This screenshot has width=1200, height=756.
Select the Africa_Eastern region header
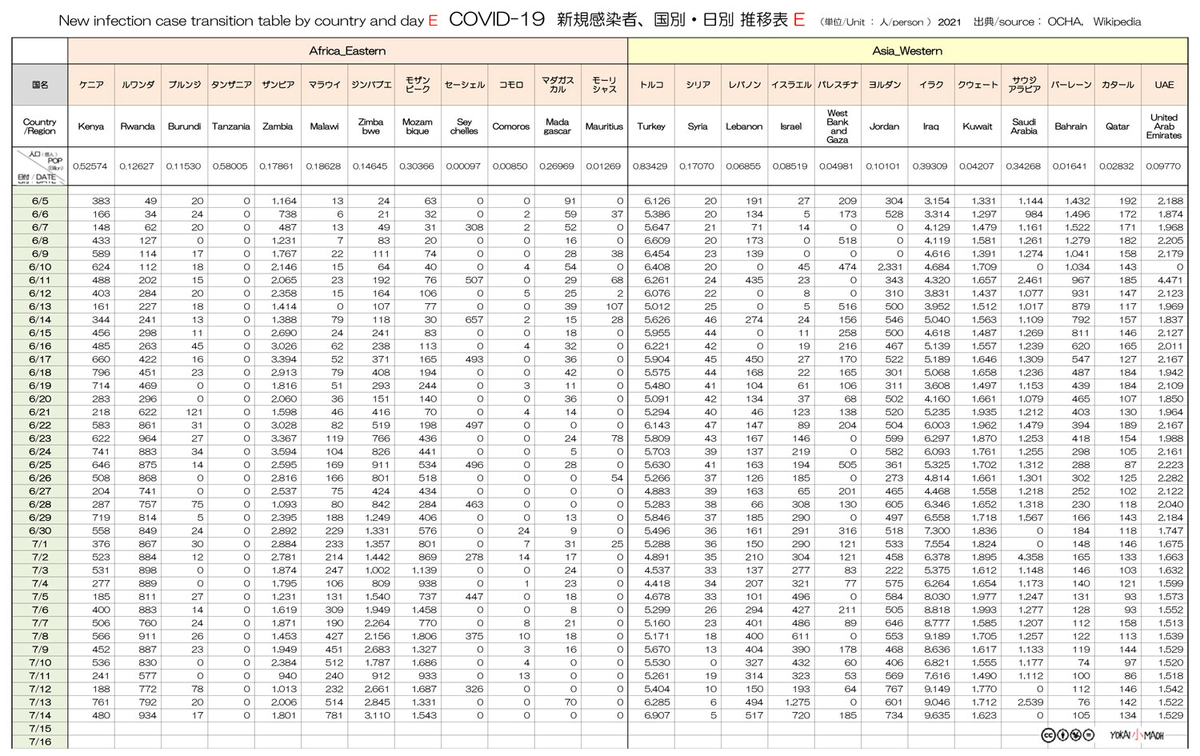(x=348, y=49)
